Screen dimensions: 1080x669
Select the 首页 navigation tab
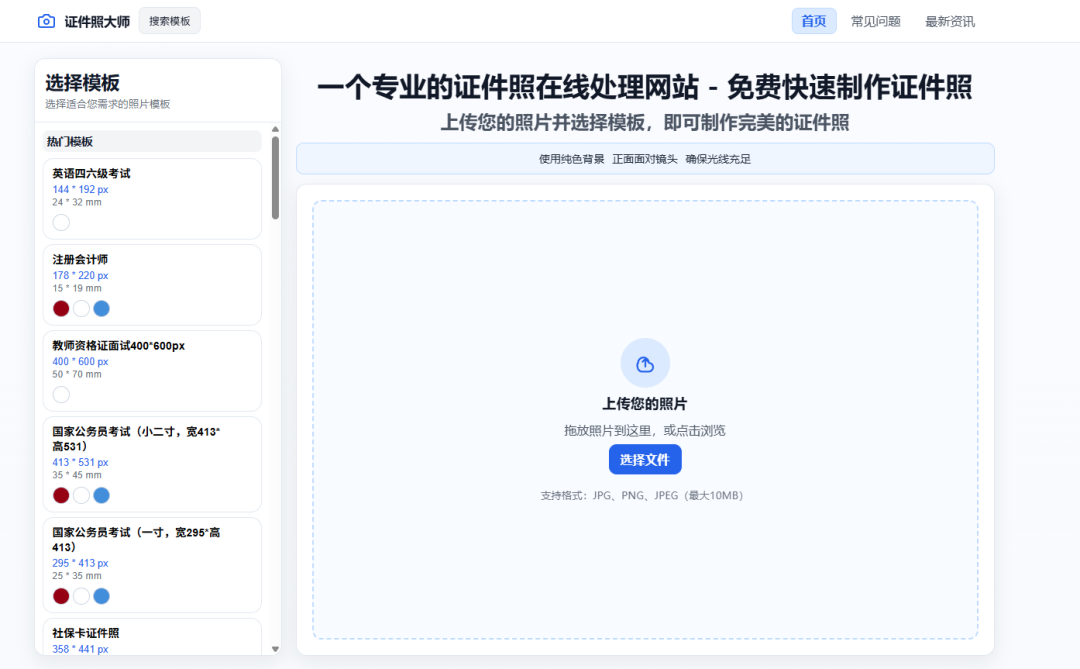813,20
